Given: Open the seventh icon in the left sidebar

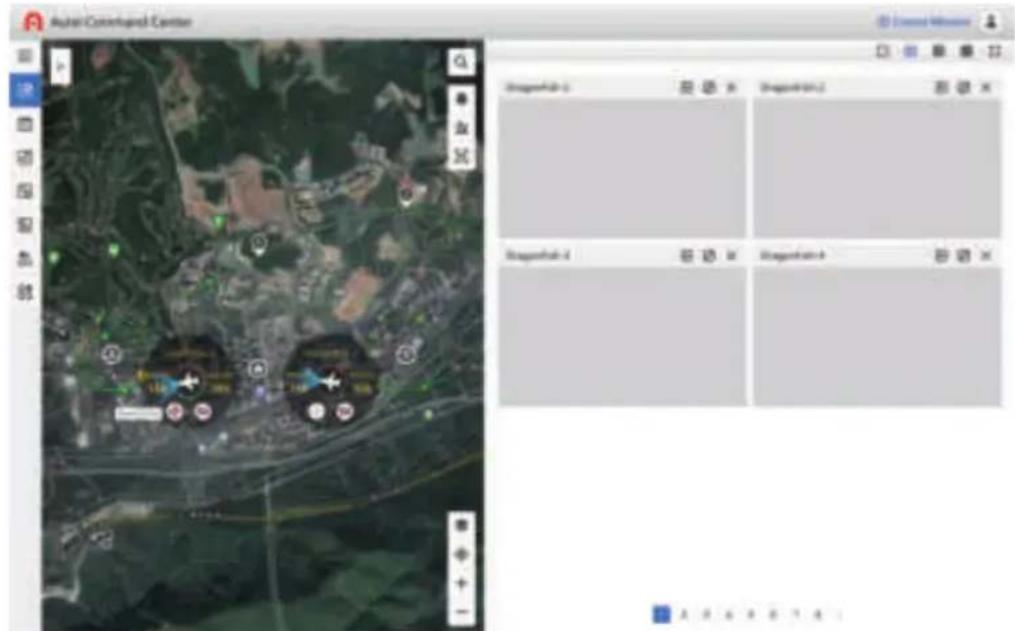Looking at the screenshot, I should pos(25,258).
